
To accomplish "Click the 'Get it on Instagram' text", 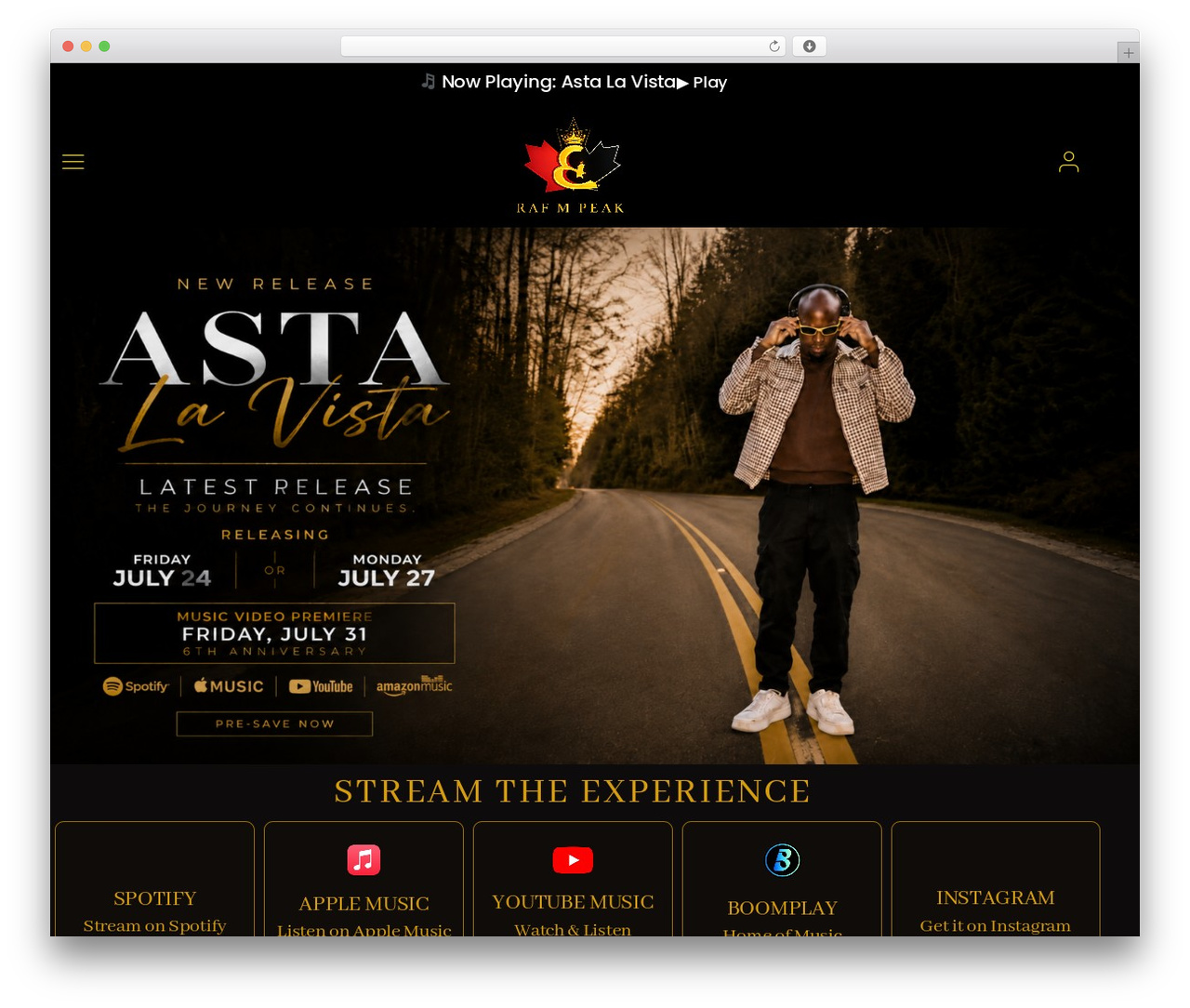I will [x=996, y=925].
